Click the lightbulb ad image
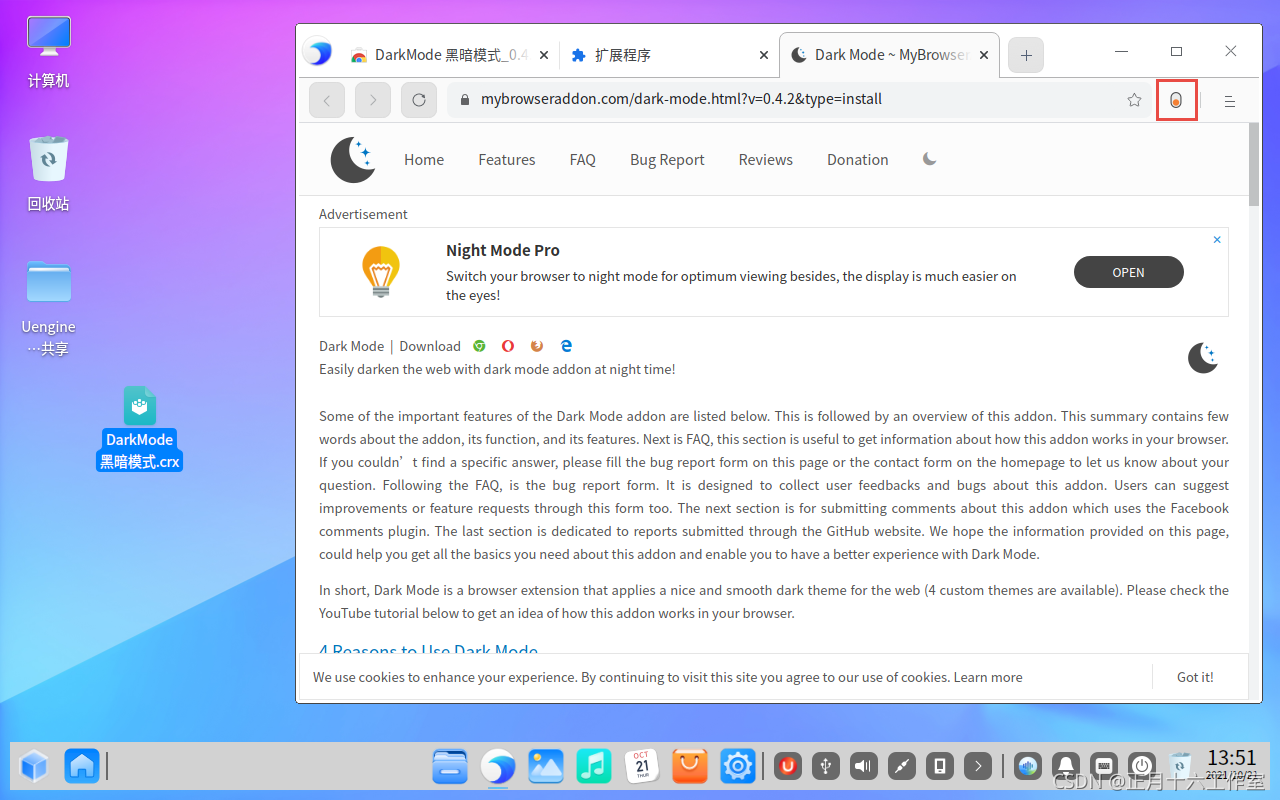Screen dimensions: 1280x800 [x=381, y=271]
